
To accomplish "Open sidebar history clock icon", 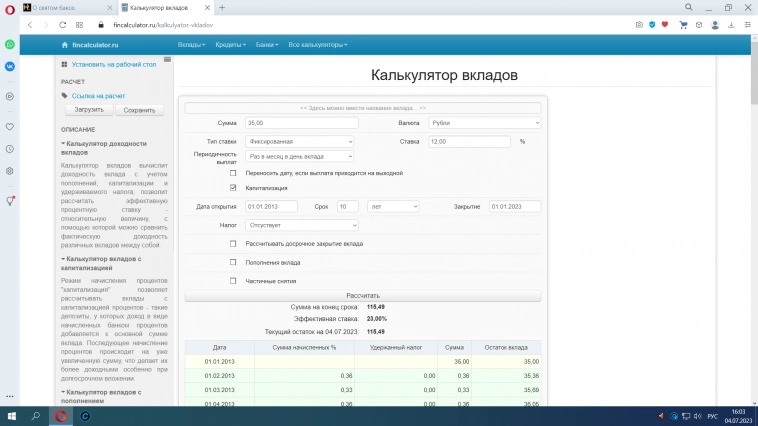I will click(x=10, y=149).
